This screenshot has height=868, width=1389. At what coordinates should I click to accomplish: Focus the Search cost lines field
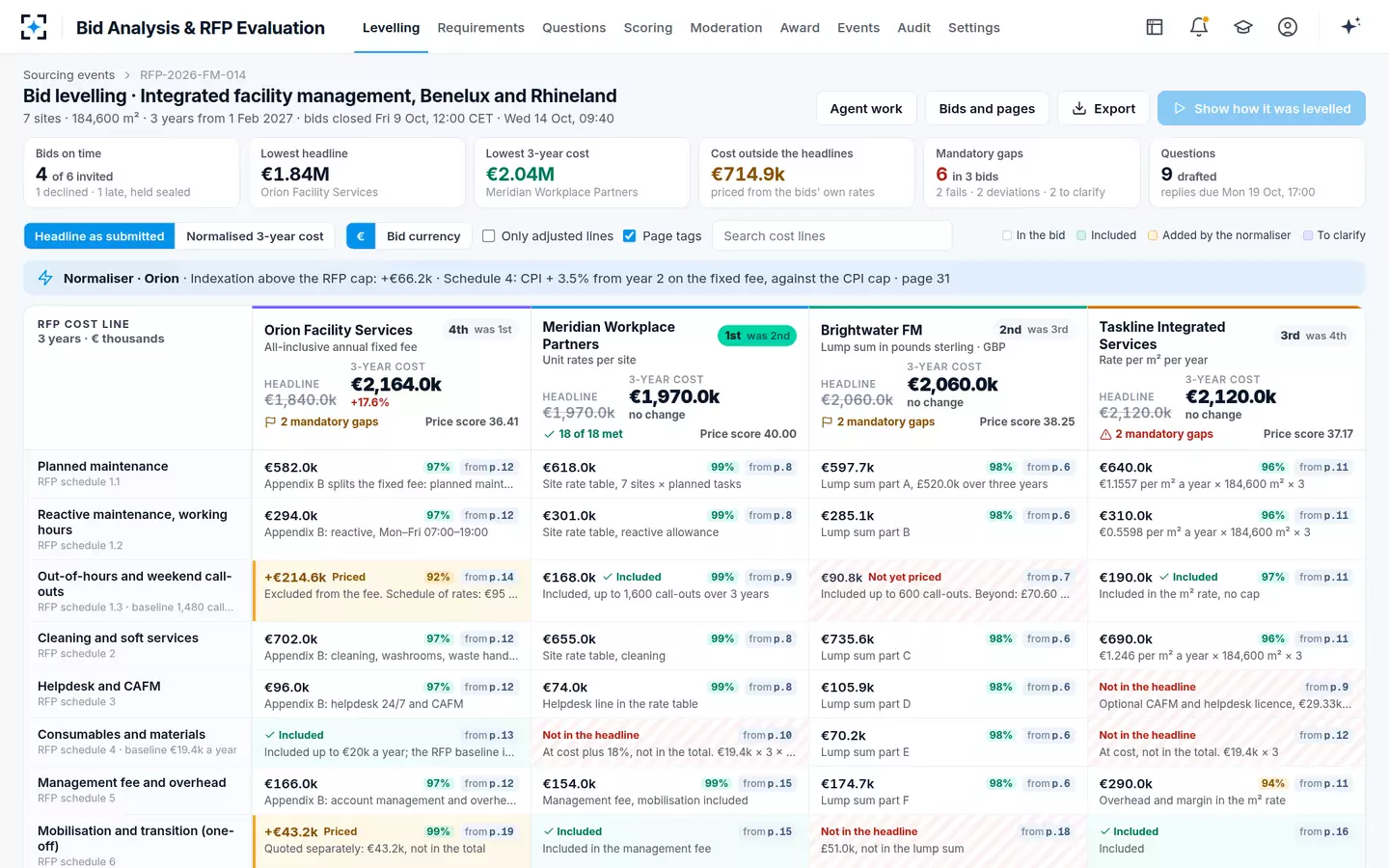[831, 236]
